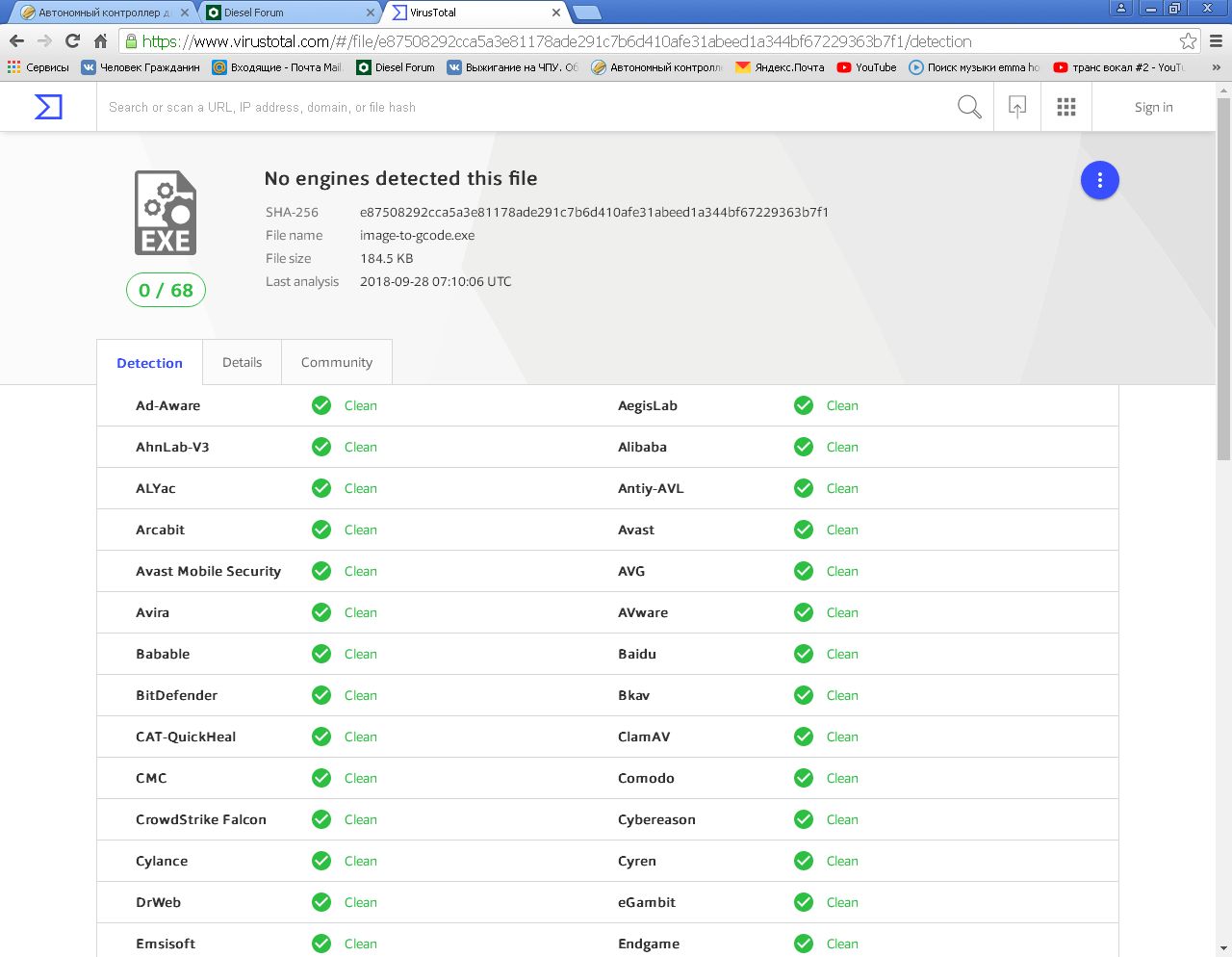Click the VirusTotal sigma logo

(x=48, y=107)
